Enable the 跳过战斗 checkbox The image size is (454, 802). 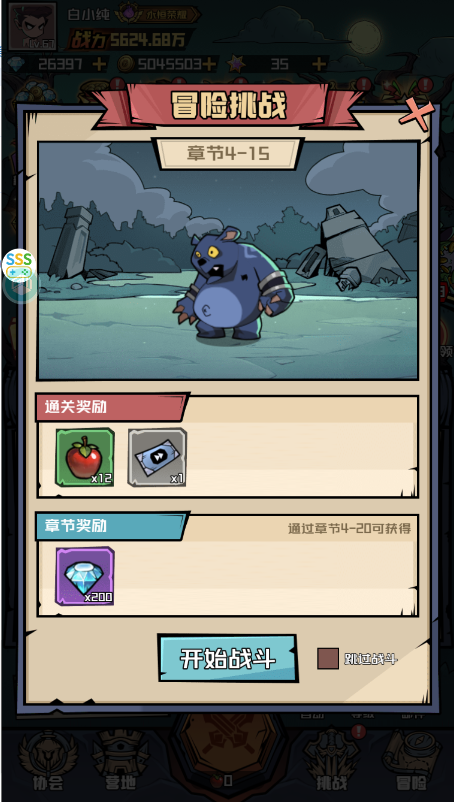[x=328, y=658]
